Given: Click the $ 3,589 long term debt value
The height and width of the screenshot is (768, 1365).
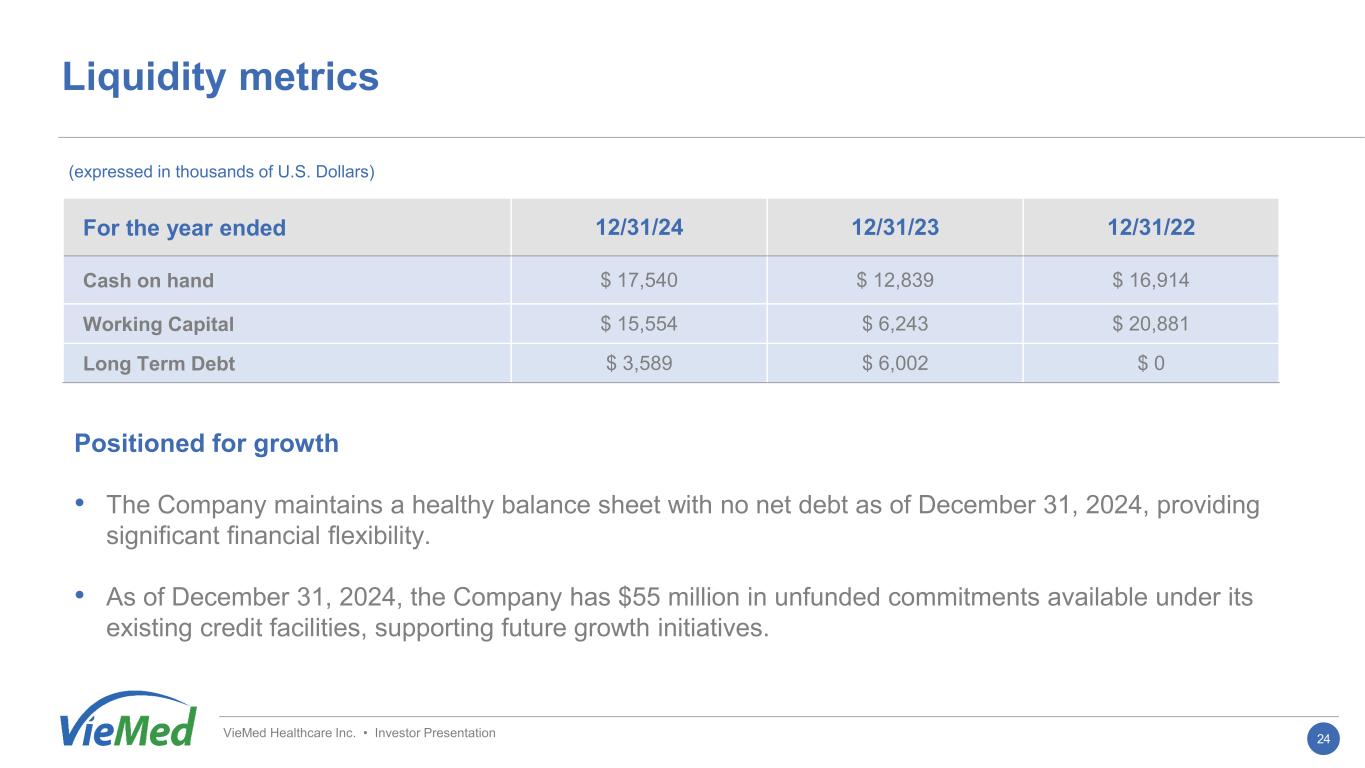Looking at the screenshot, I should coord(639,364).
